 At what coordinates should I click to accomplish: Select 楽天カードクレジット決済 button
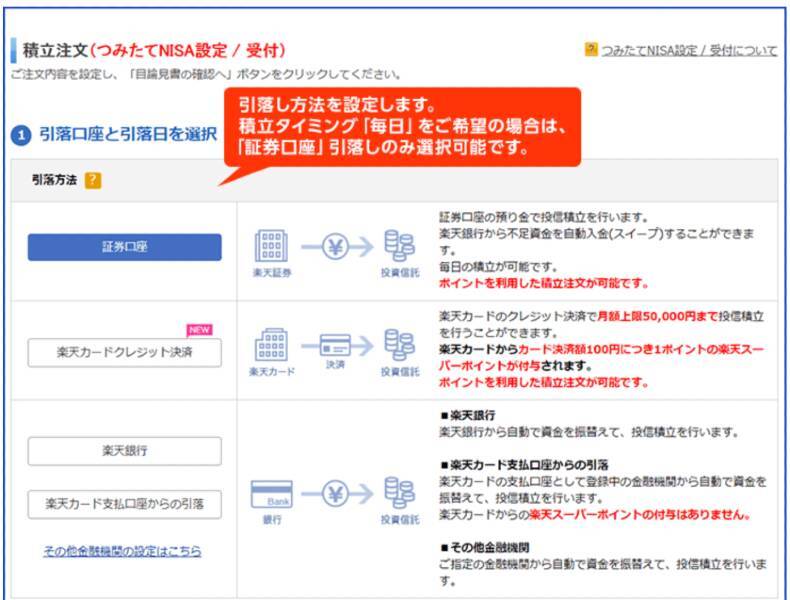point(124,352)
